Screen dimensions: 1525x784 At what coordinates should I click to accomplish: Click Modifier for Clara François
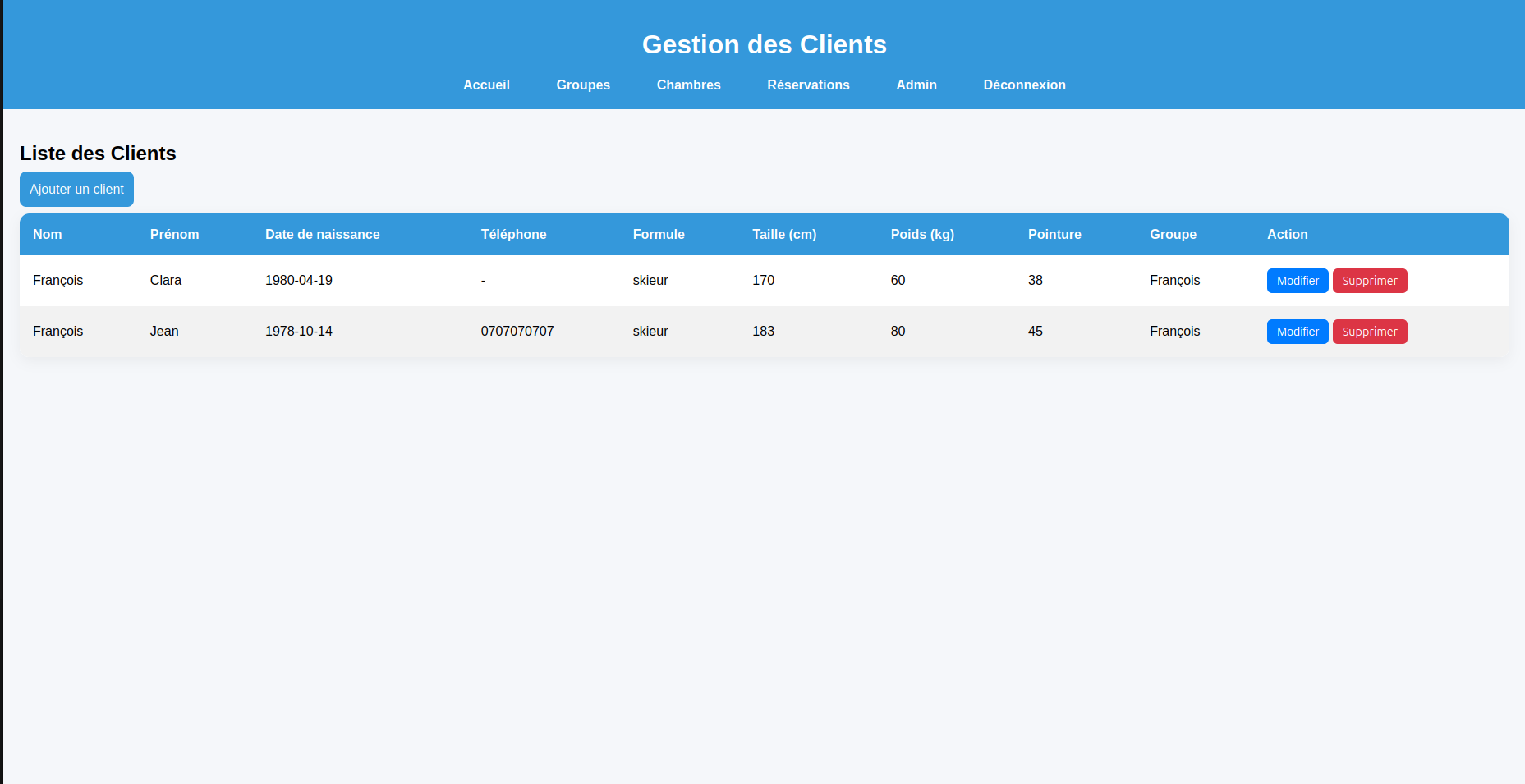tap(1297, 280)
